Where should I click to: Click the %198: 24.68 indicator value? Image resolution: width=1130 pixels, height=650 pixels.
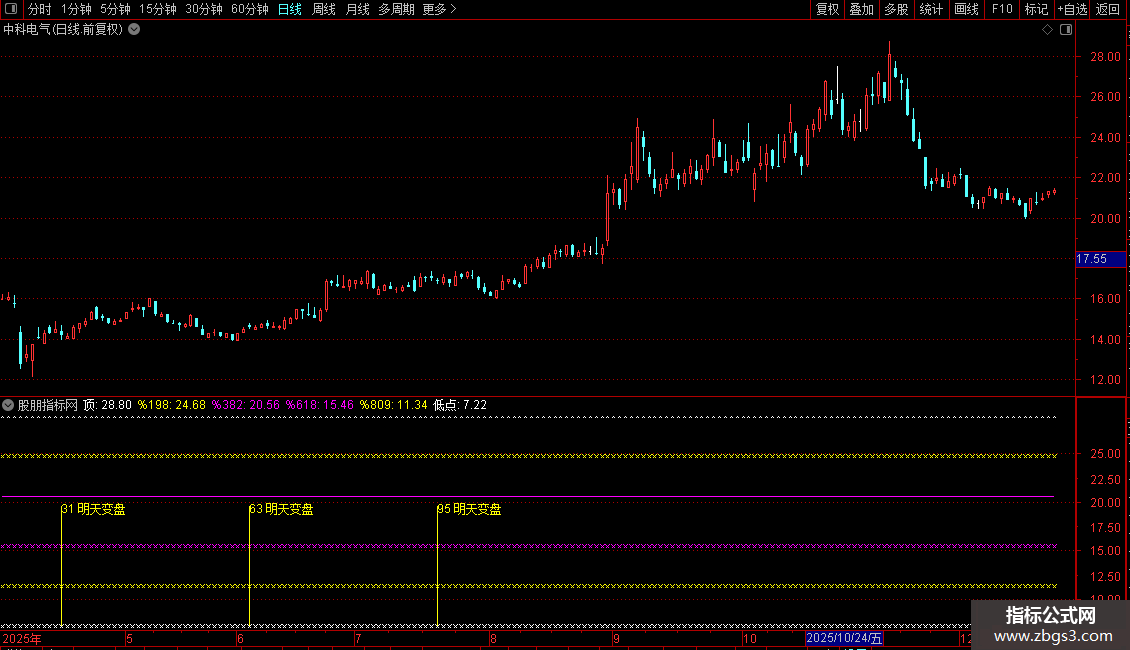(x=172, y=405)
